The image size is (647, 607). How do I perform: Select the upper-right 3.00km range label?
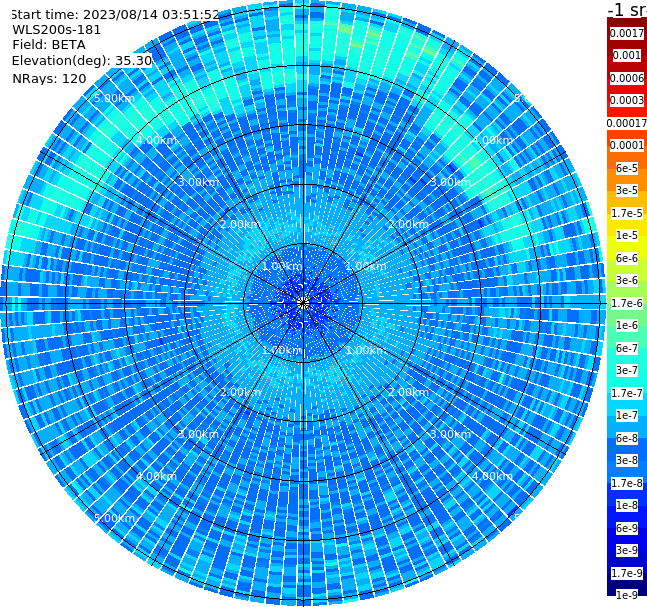coord(451,182)
